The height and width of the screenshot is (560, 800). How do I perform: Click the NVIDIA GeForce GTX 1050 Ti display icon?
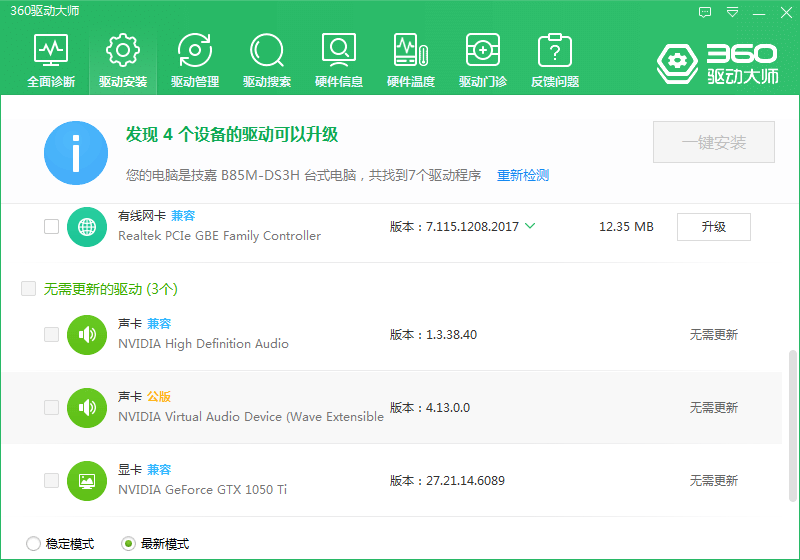point(87,481)
